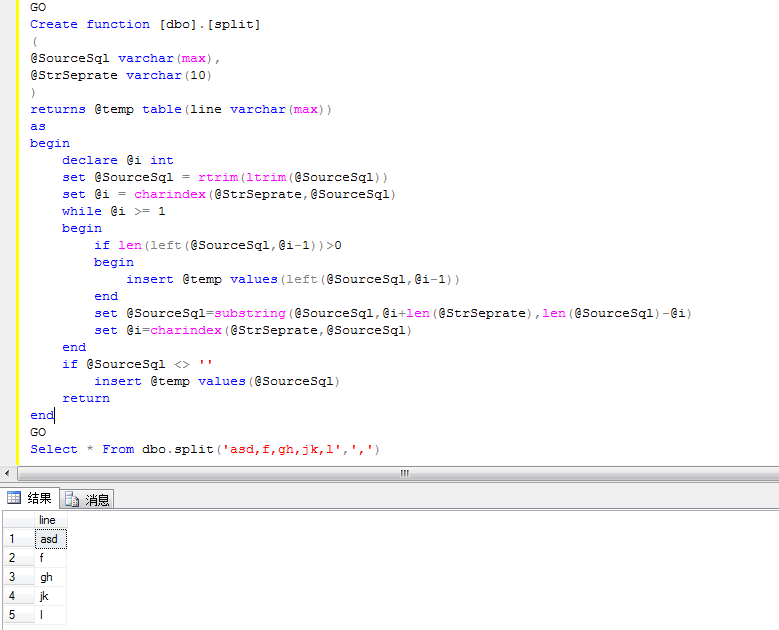Screen dimensions: 779x630
Task: Click the 'set @i=charindex' line inside loop
Action: point(253,330)
